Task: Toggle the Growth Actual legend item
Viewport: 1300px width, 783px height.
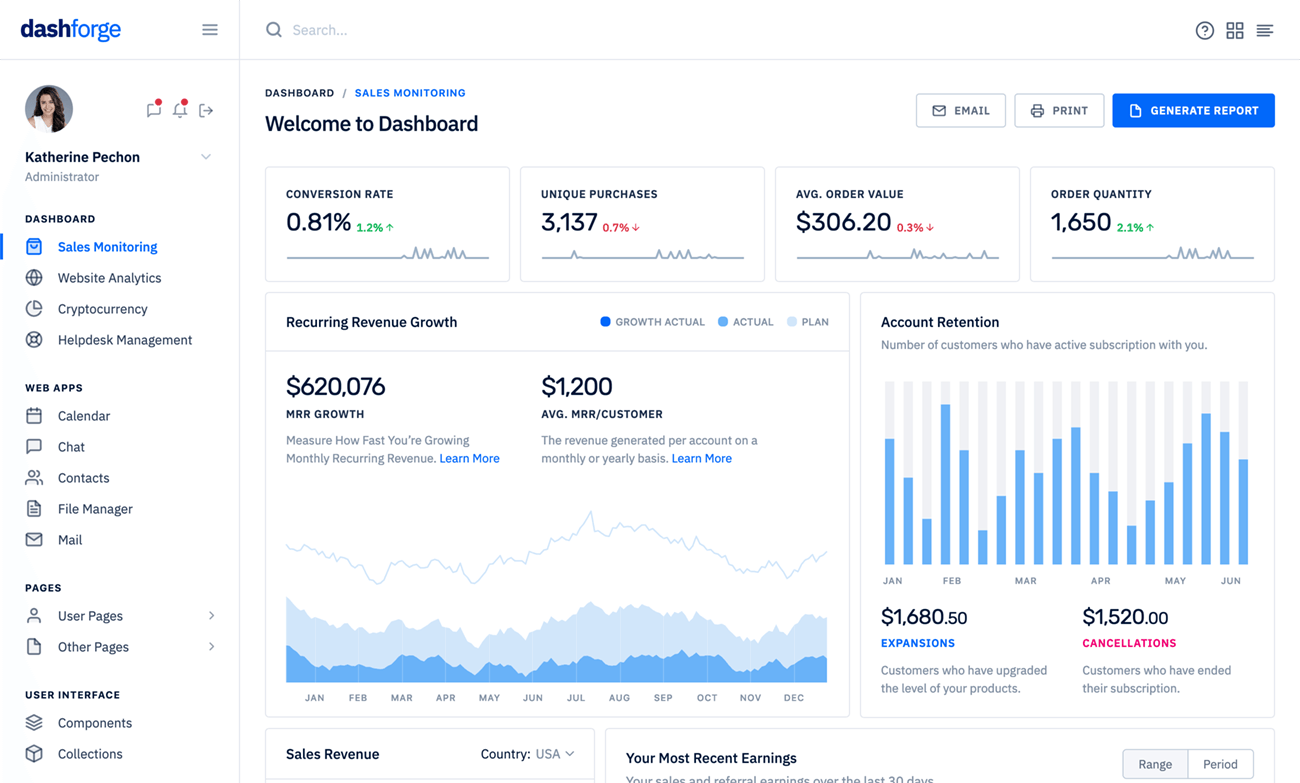Action: click(x=652, y=322)
